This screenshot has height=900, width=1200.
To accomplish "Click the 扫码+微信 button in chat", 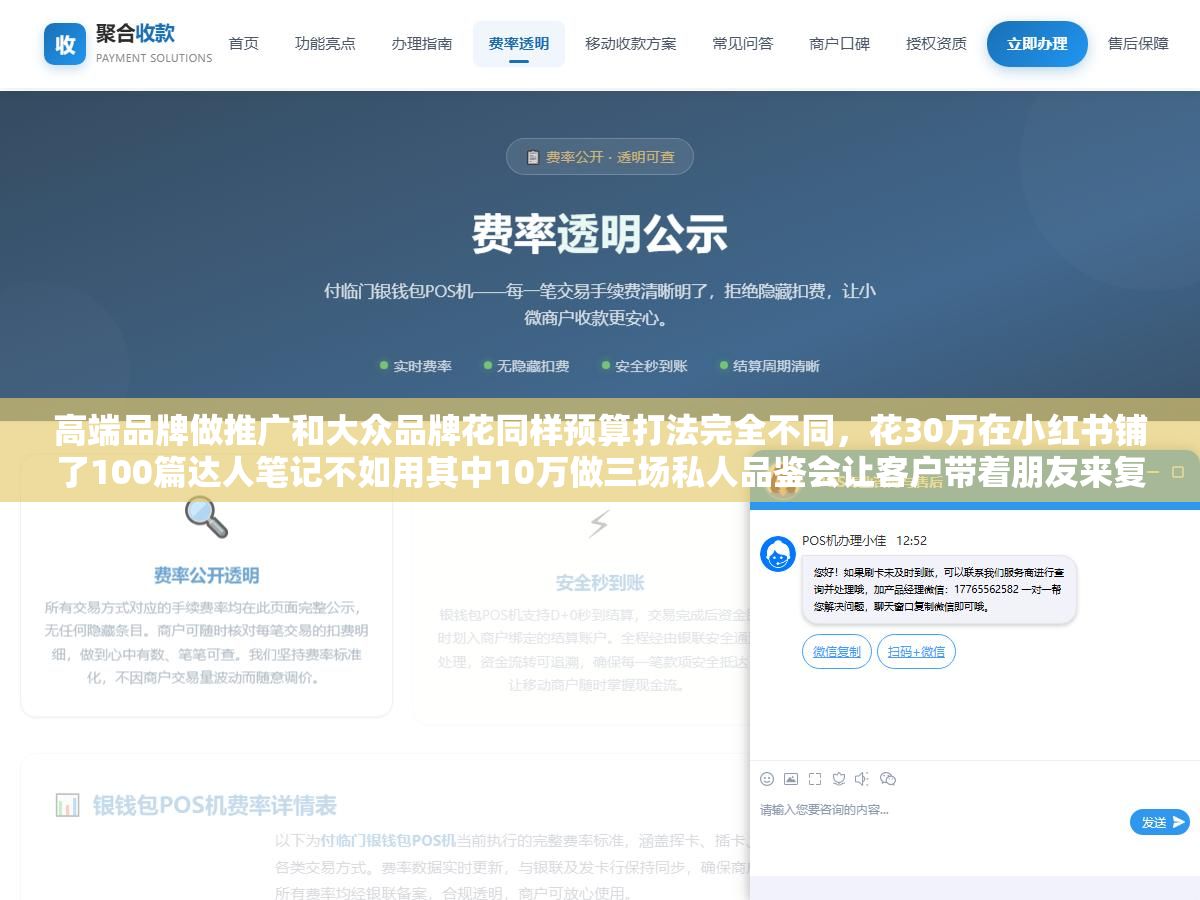I will [x=917, y=652].
